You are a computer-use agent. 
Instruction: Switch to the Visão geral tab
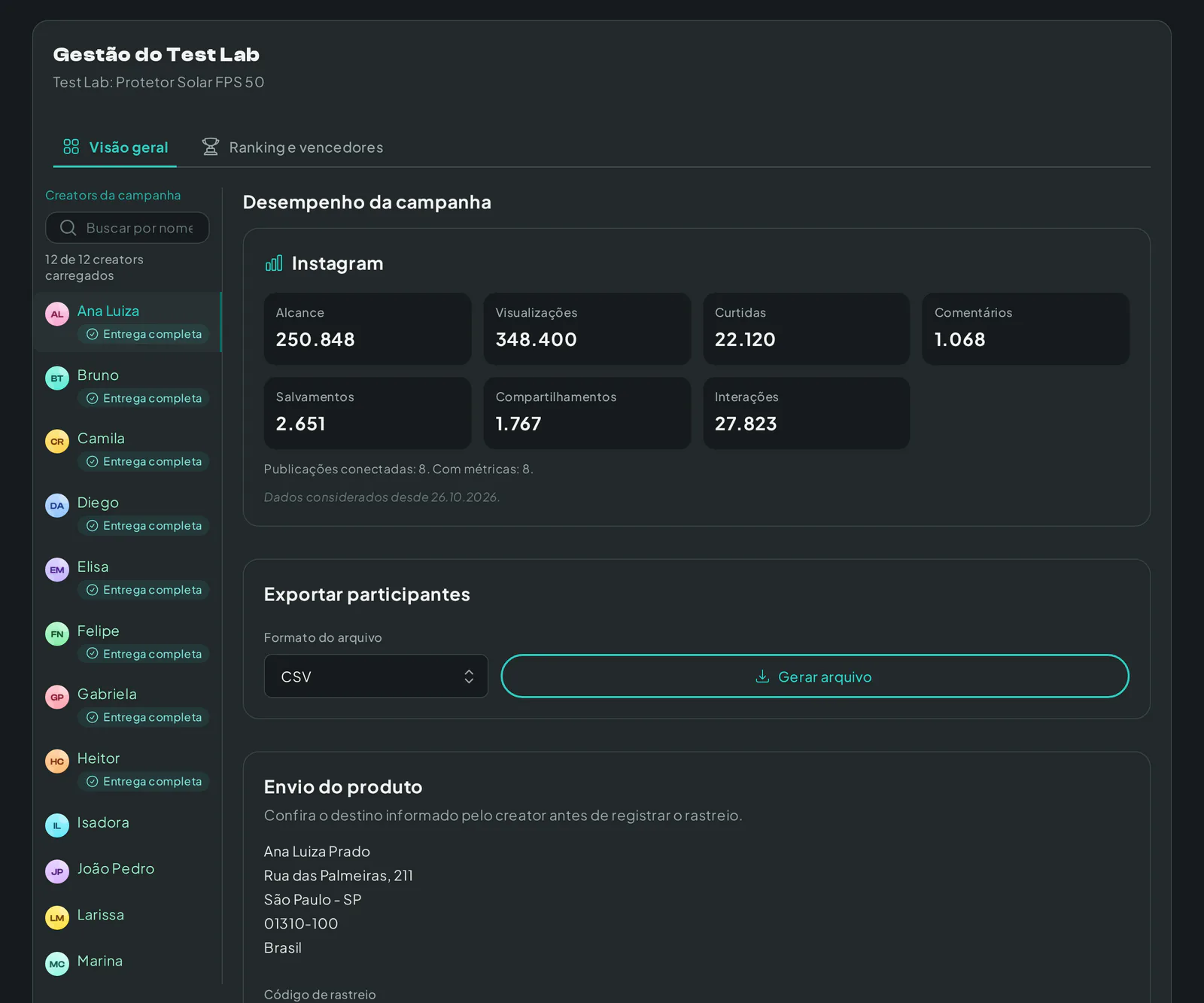pyautogui.click(x=115, y=147)
